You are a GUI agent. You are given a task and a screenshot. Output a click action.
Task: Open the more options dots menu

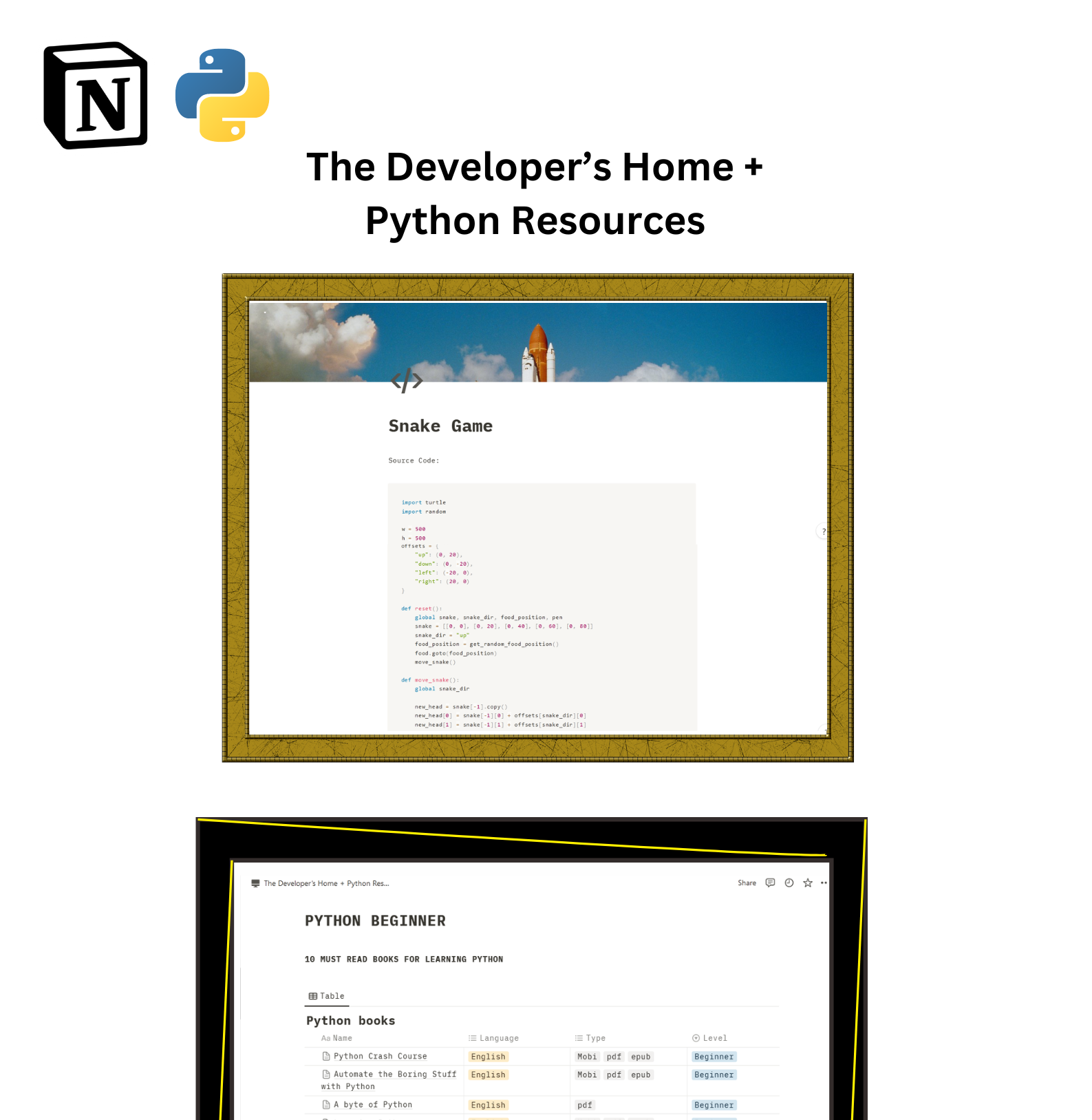point(824,883)
